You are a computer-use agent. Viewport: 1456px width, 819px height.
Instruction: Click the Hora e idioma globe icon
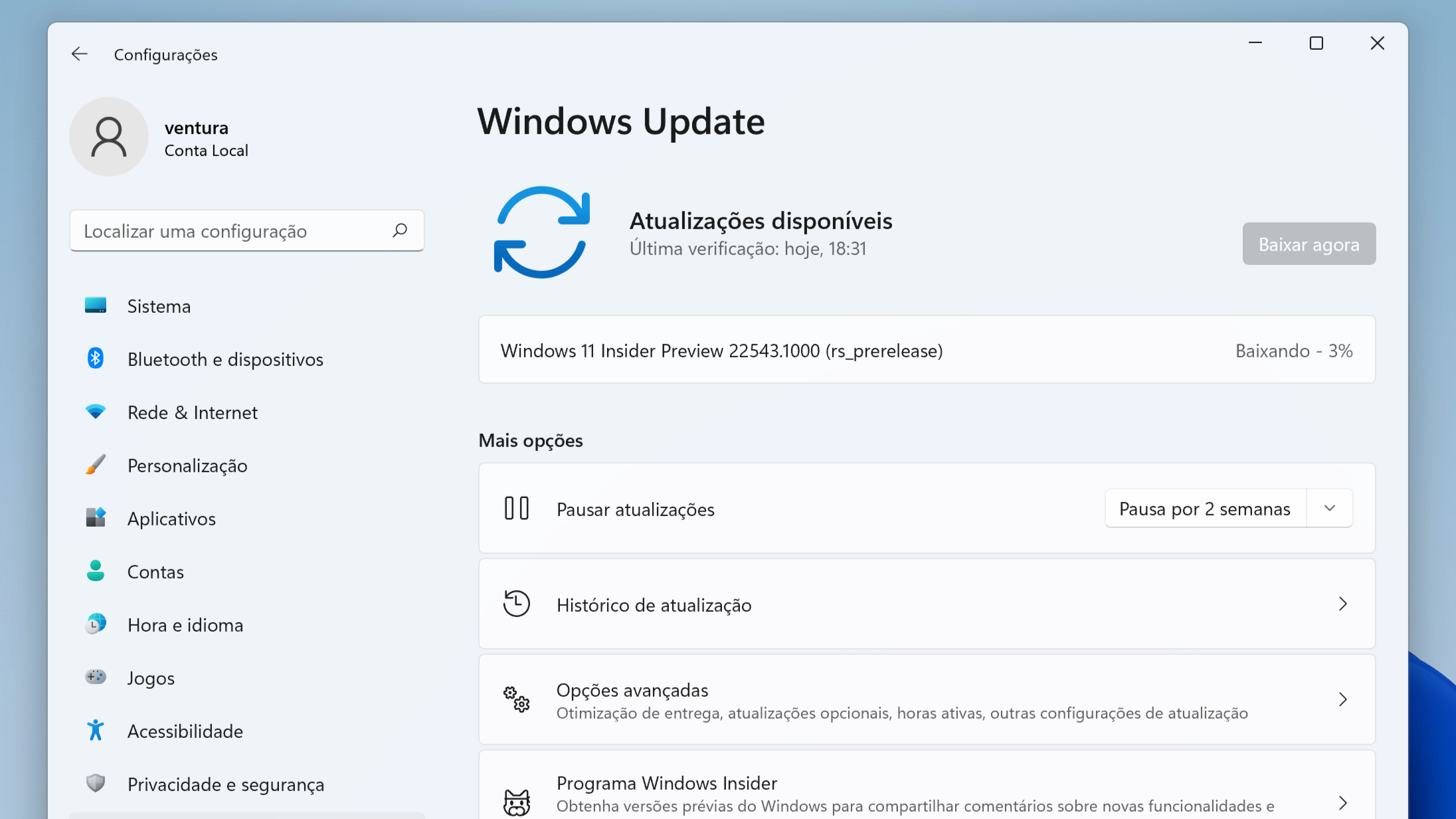click(96, 624)
